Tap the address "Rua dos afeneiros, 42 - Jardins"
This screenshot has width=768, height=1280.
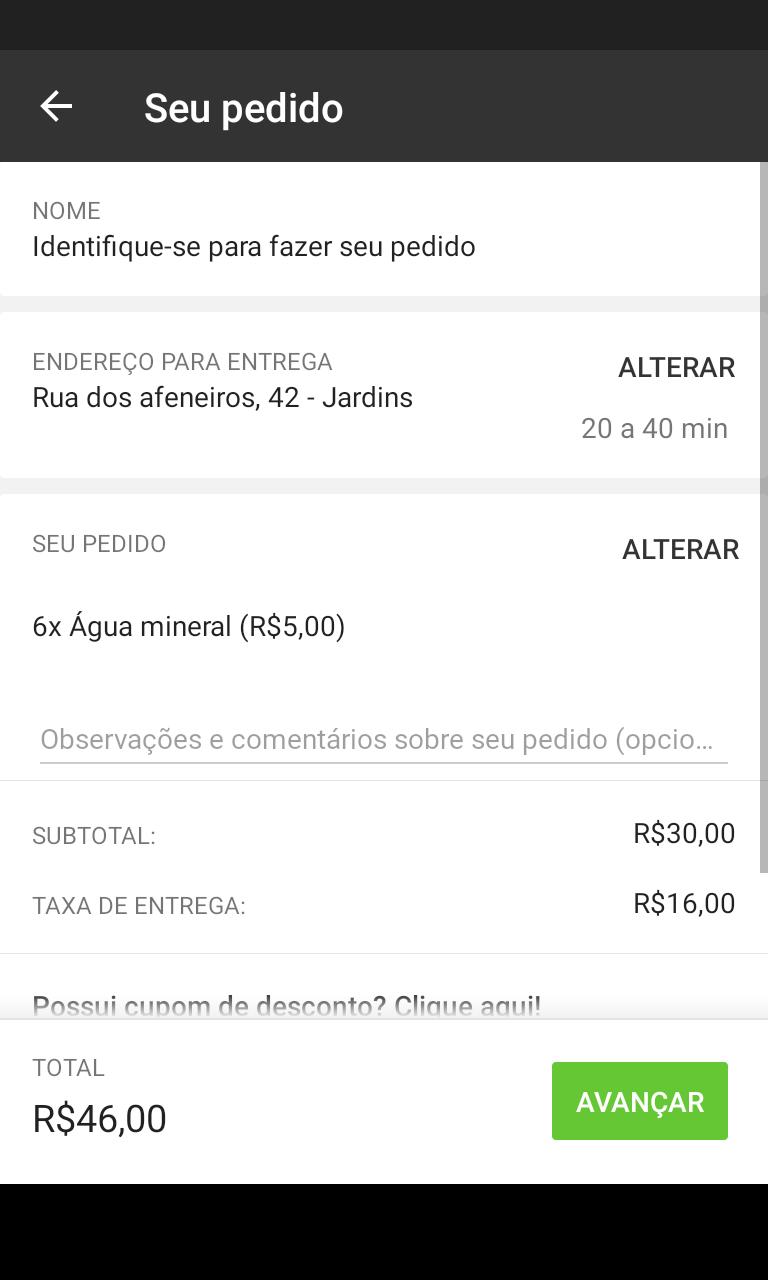(223, 398)
